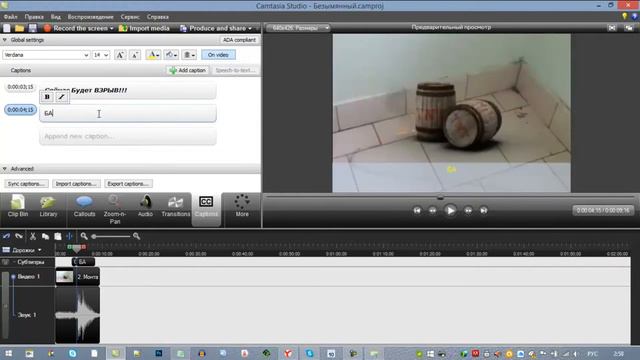Click the timeline zoom slider
Screen dimensions: 640x360
click(x=111, y=236)
